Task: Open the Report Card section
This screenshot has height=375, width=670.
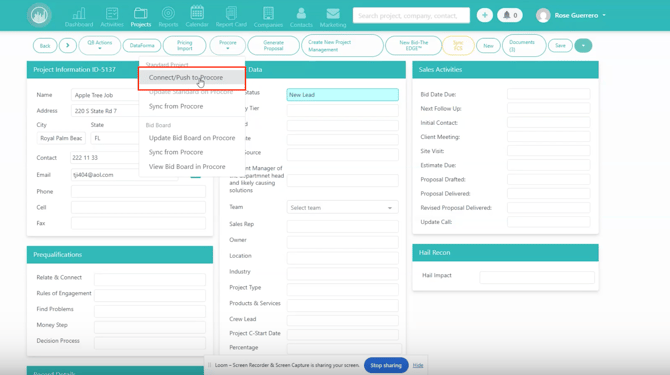Action: (x=231, y=18)
